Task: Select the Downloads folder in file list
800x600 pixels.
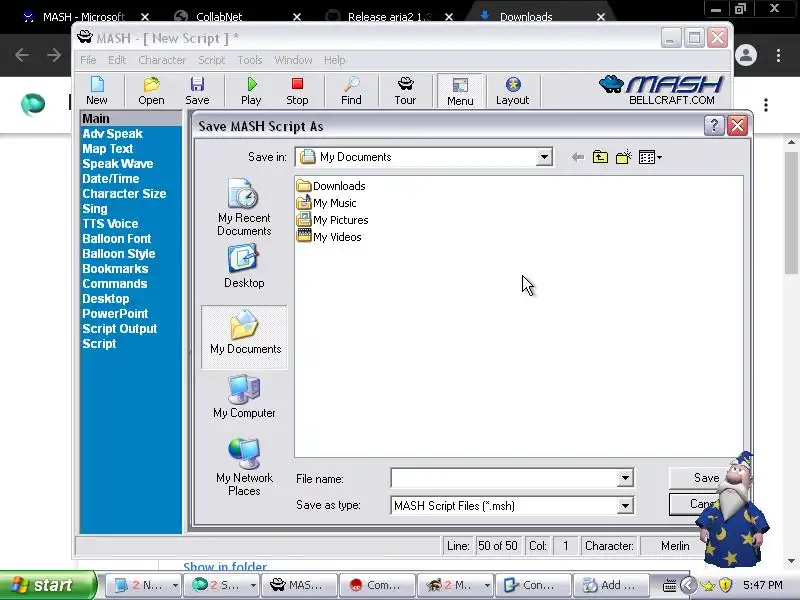Action: point(331,186)
